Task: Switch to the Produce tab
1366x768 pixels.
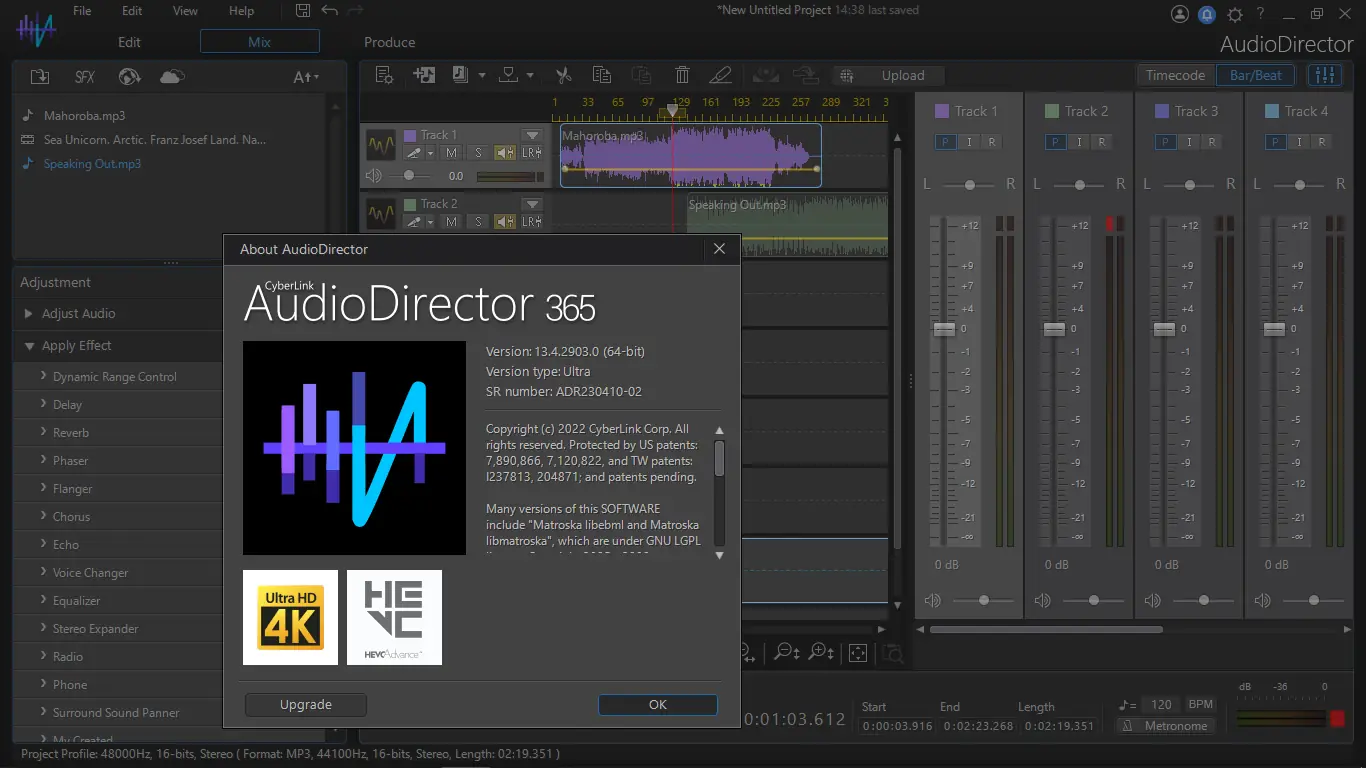Action: pyautogui.click(x=390, y=42)
